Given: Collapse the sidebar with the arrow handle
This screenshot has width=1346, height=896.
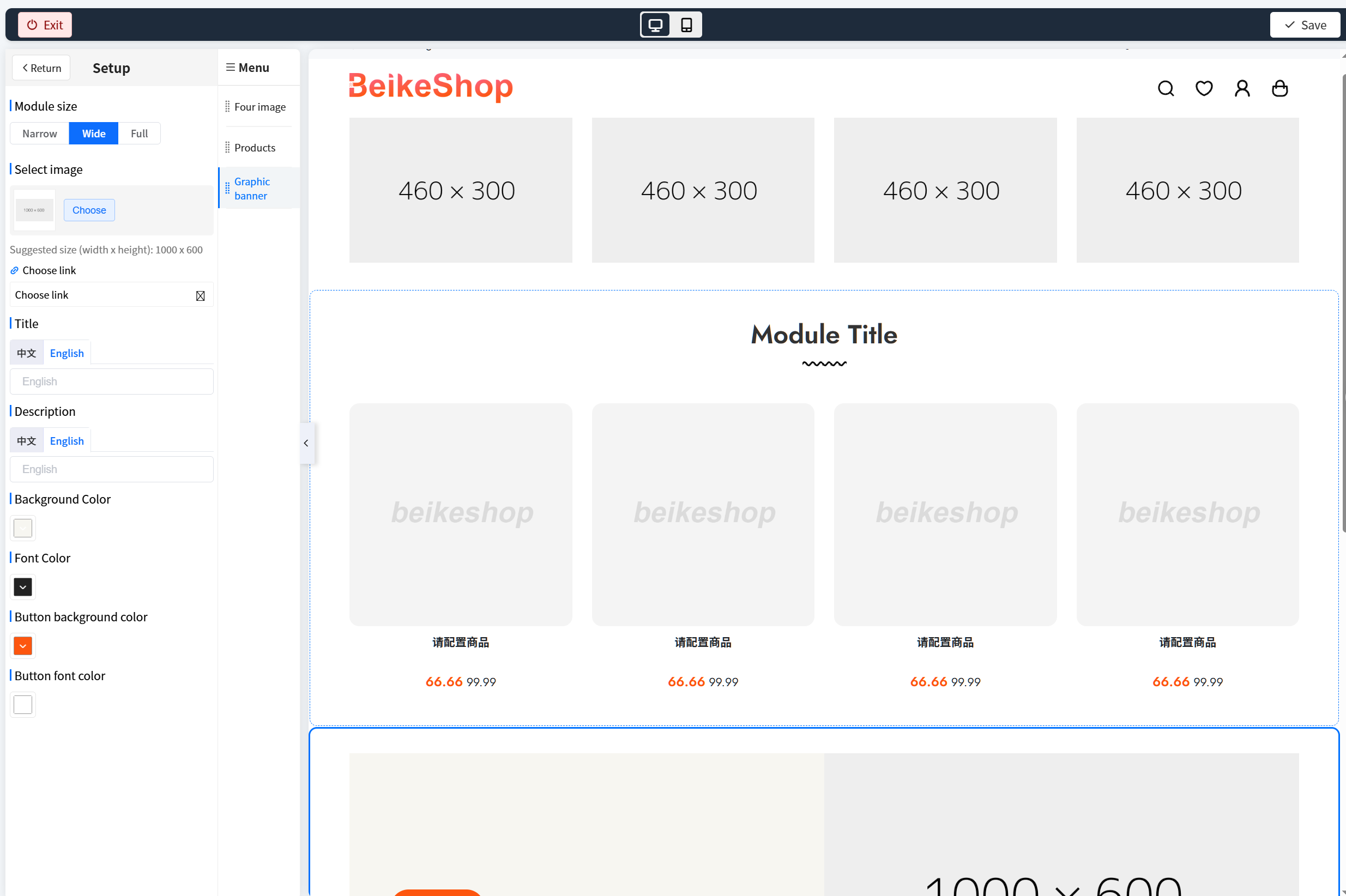Looking at the screenshot, I should (306, 443).
